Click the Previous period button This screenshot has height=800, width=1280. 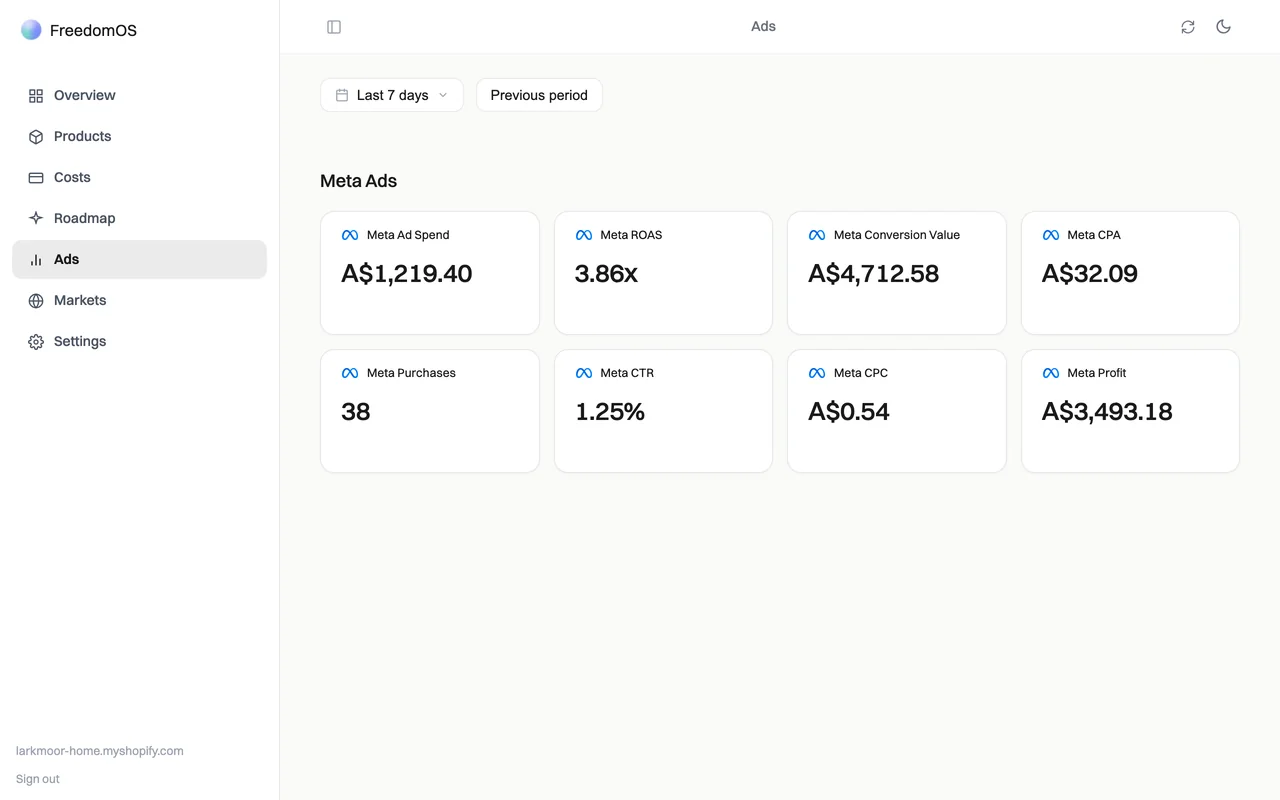(539, 95)
